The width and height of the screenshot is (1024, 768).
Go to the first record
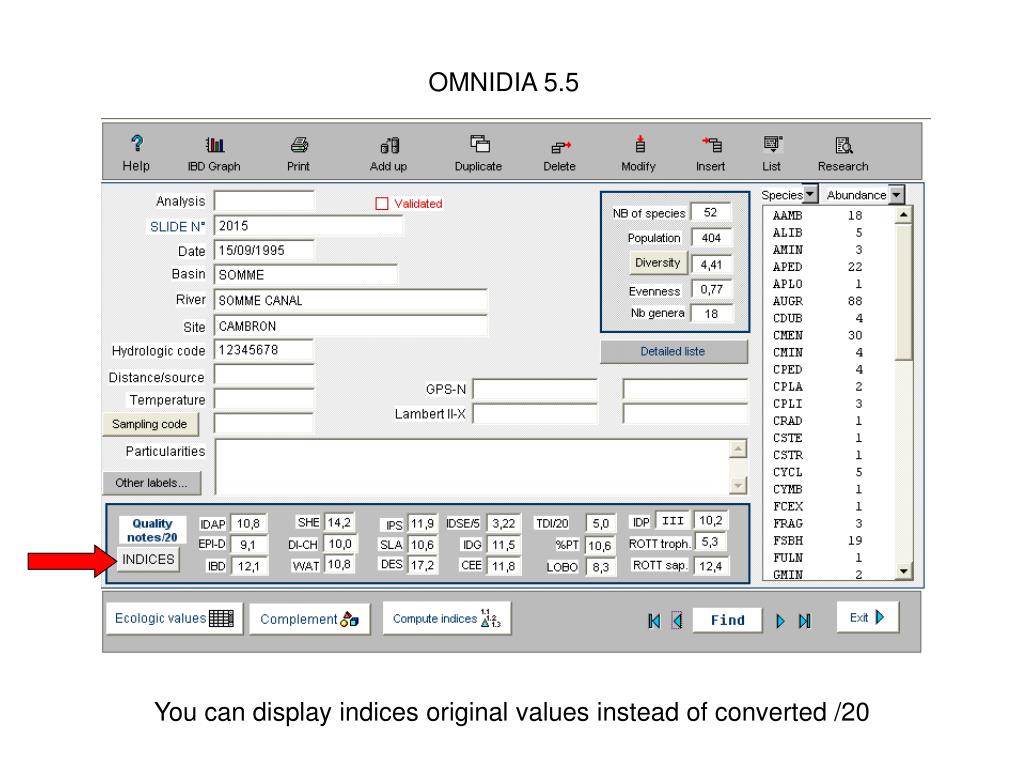click(654, 620)
